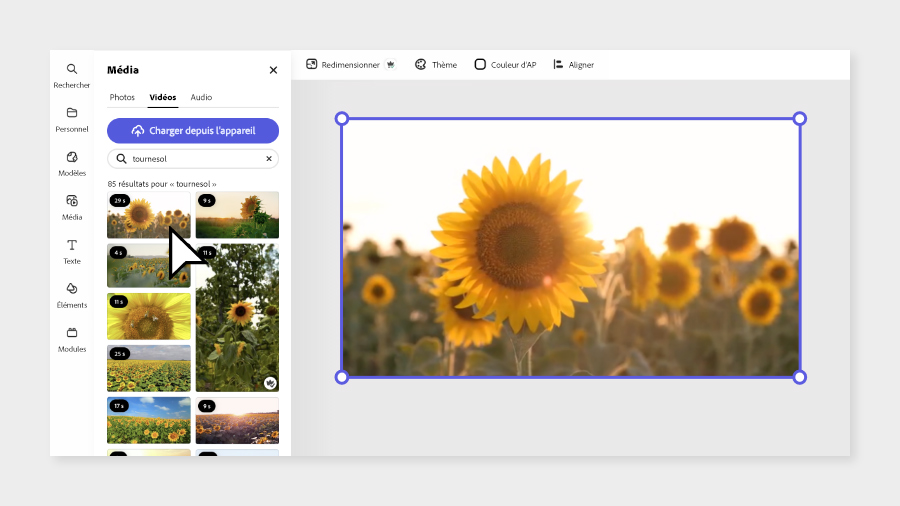Open the Éléments shapes section
The width and height of the screenshot is (900, 506).
(72, 295)
